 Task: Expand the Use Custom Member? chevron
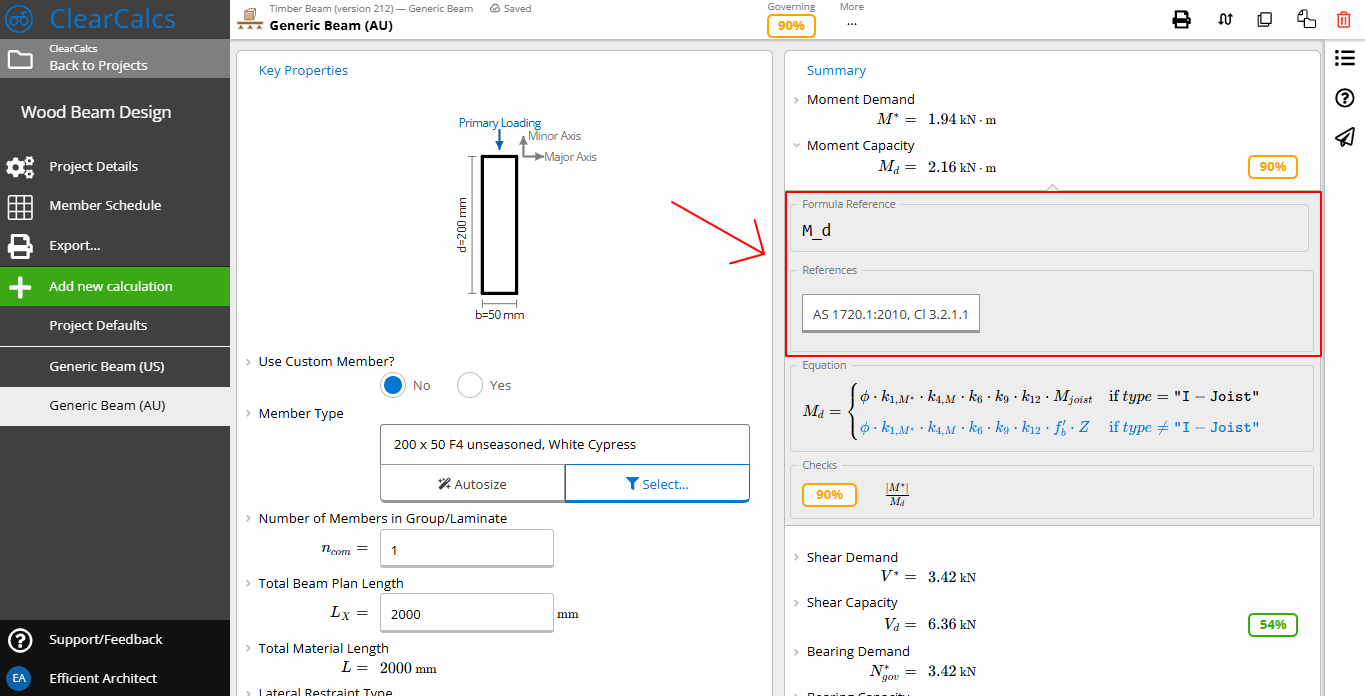[248, 362]
